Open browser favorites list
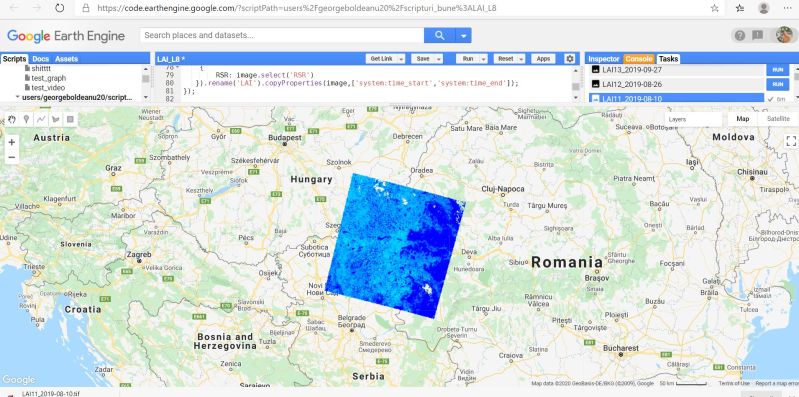This screenshot has width=799, height=397. coord(740,8)
